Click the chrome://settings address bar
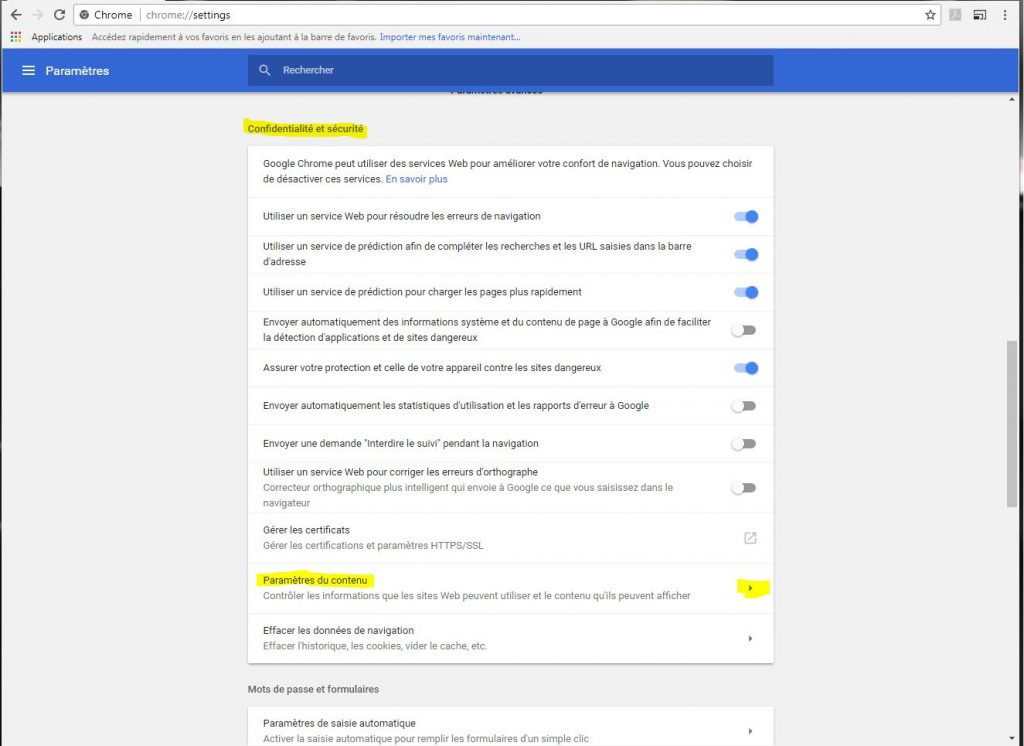 (500, 15)
